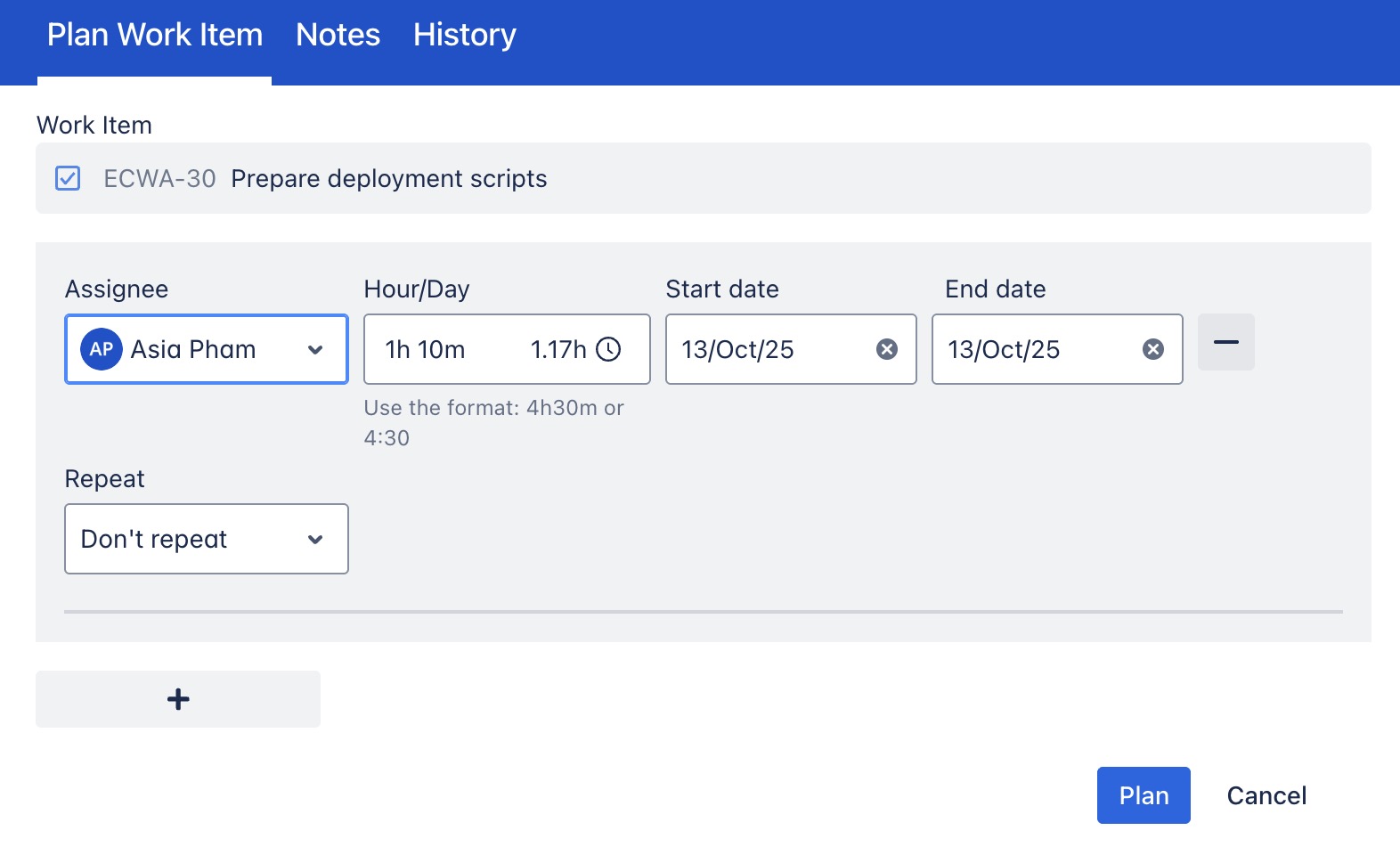Click the ECWA-30 task checkbox icon
The width and height of the screenshot is (1400, 855).
(68, 178)
